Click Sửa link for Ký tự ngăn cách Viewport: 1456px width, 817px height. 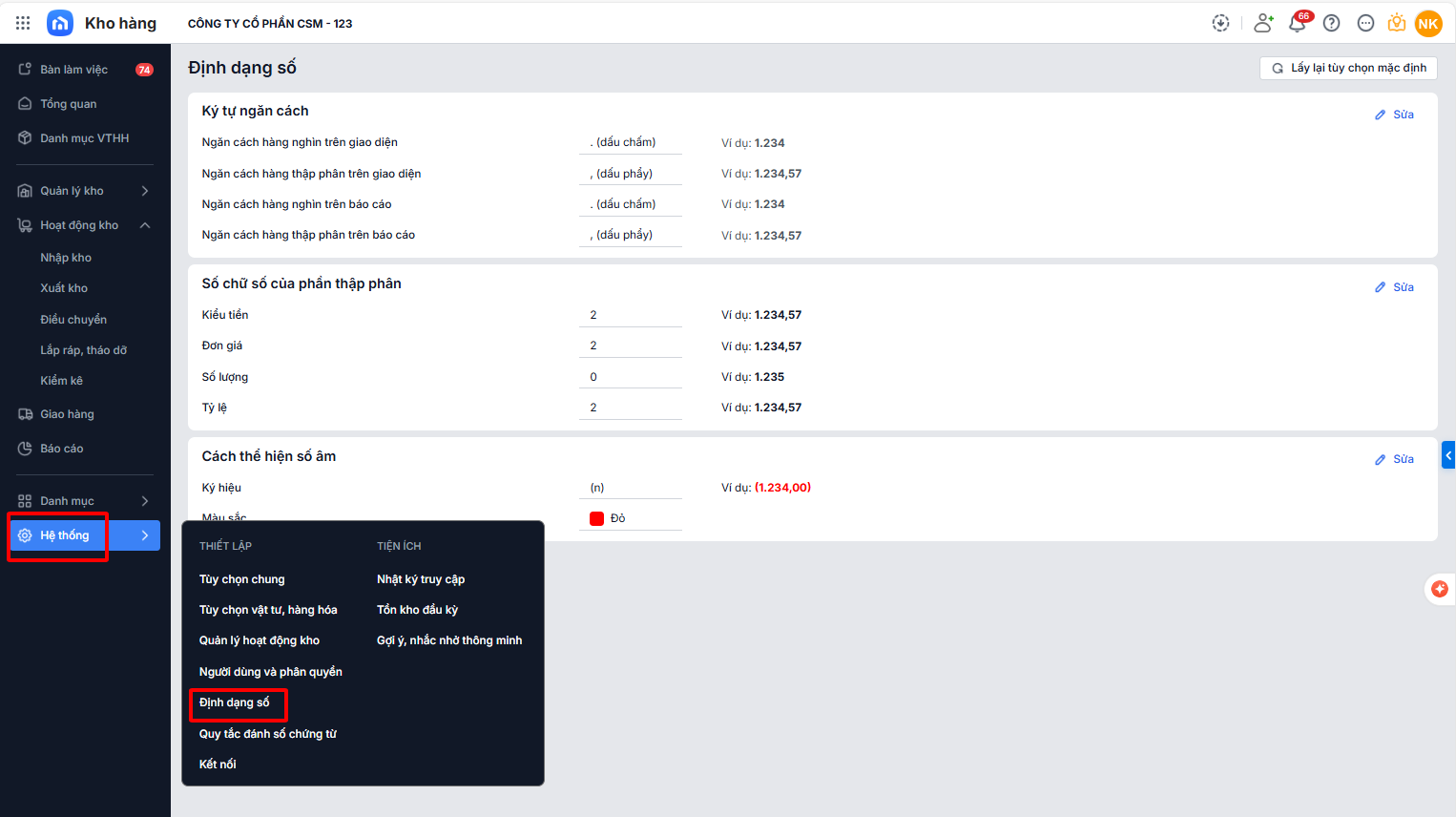[1404, 115]
